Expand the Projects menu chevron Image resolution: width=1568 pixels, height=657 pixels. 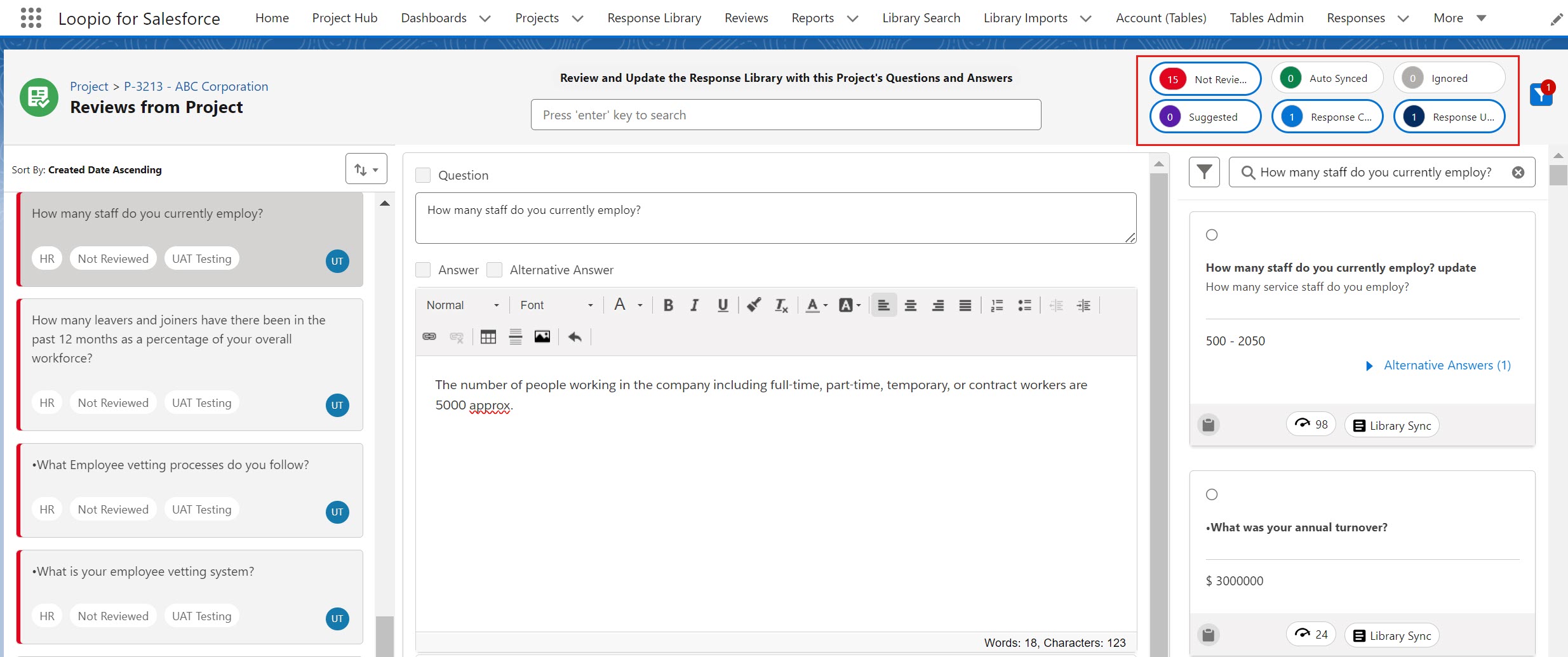(x=577, y=18)
